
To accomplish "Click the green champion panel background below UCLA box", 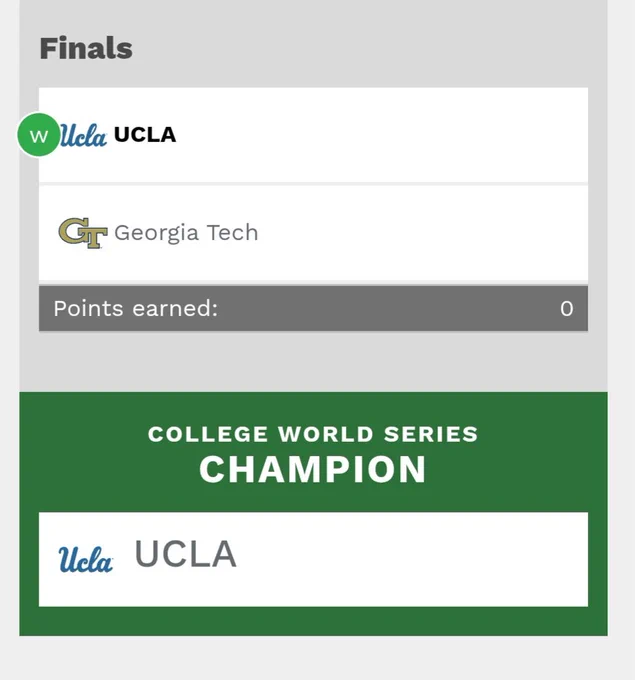I will pyautogui.click(x=314, y=621).
